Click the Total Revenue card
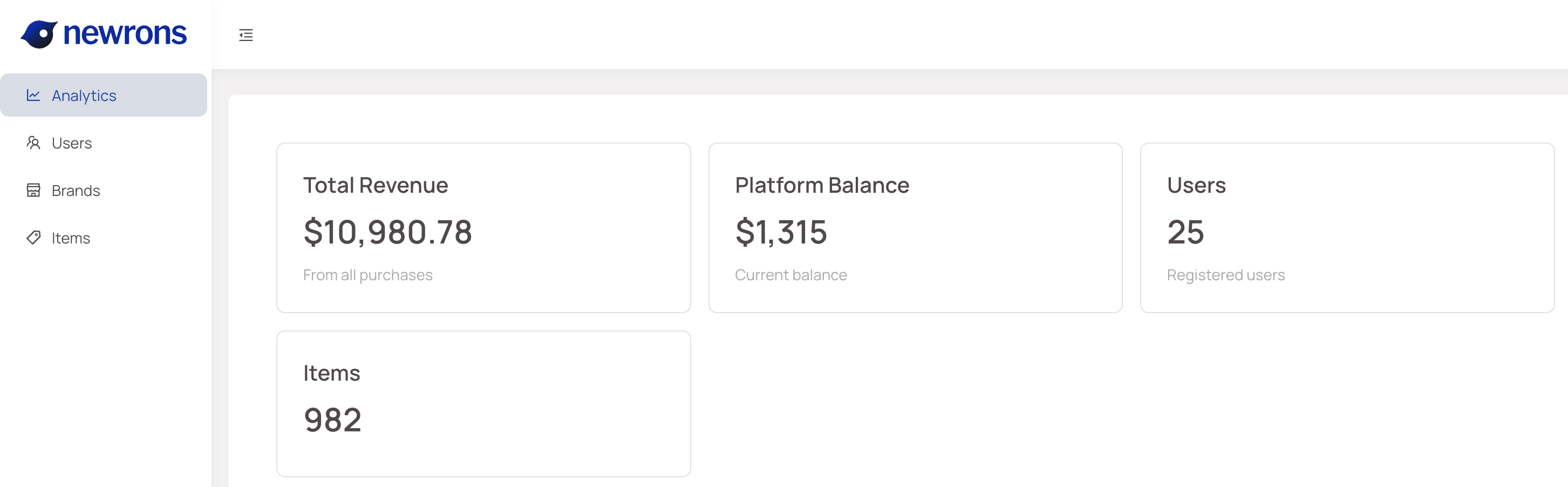 484,228
